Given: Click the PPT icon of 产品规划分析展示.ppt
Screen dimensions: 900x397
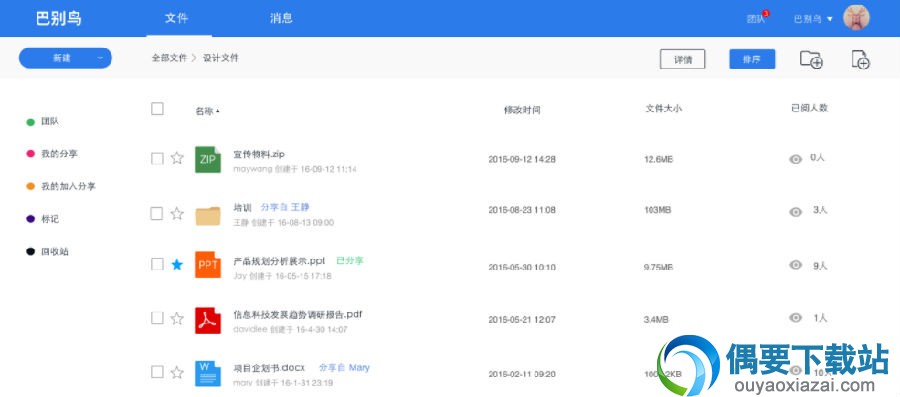Looking at the screenshot, I should [208, 264].
